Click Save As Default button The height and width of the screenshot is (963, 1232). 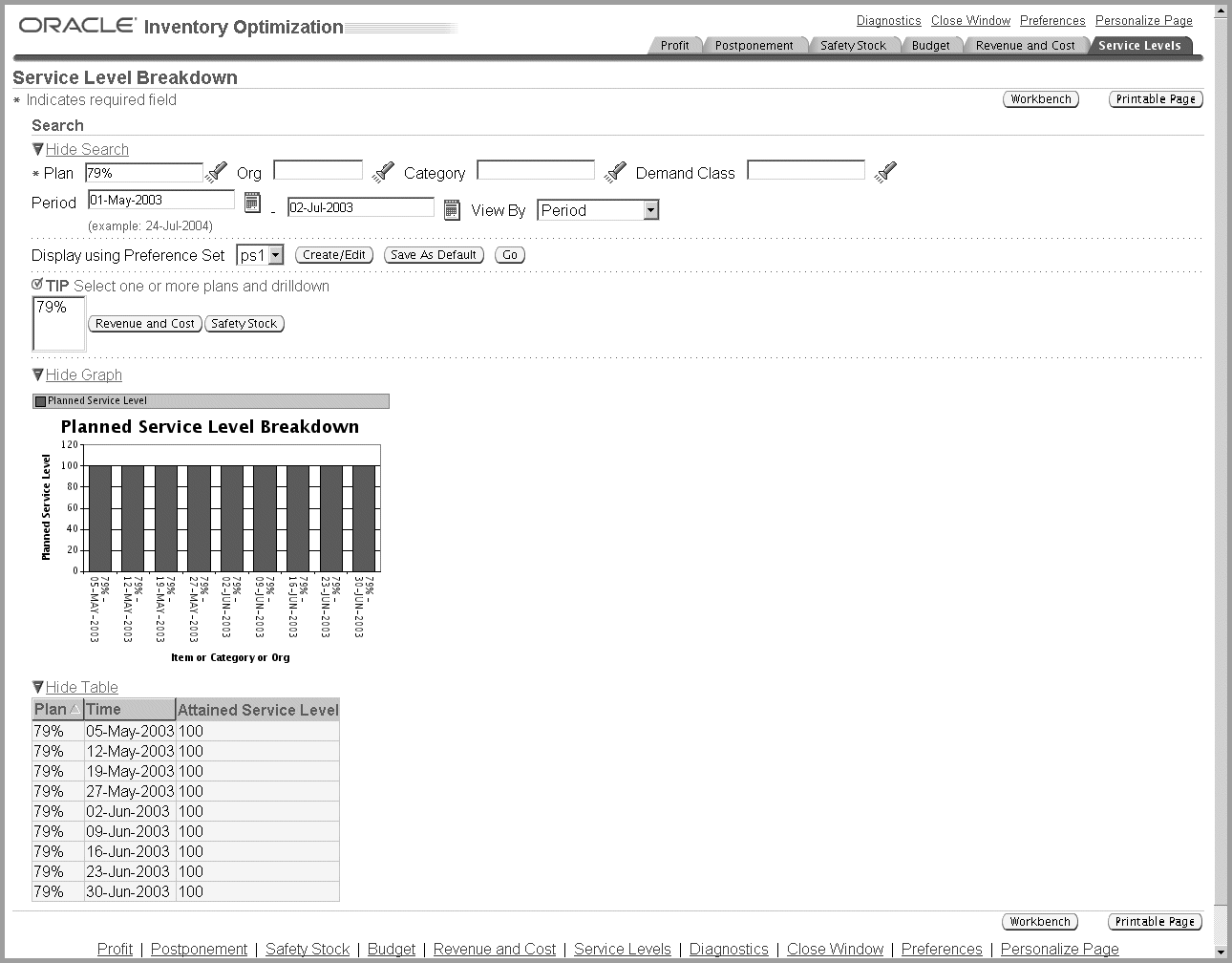pos(434,255)
